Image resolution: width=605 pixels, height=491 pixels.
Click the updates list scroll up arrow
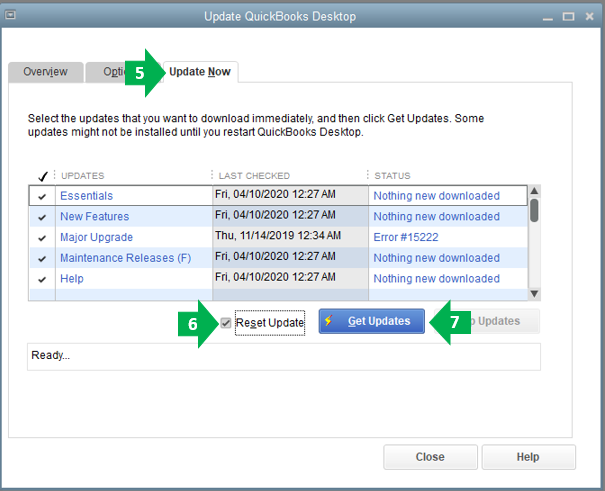click(x=534, y=191)
